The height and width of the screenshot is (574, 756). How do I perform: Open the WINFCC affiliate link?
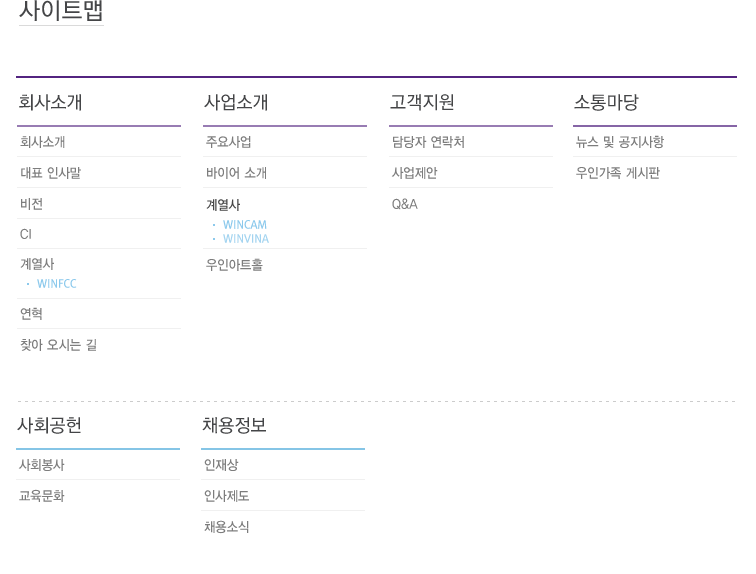pos(56,284)
